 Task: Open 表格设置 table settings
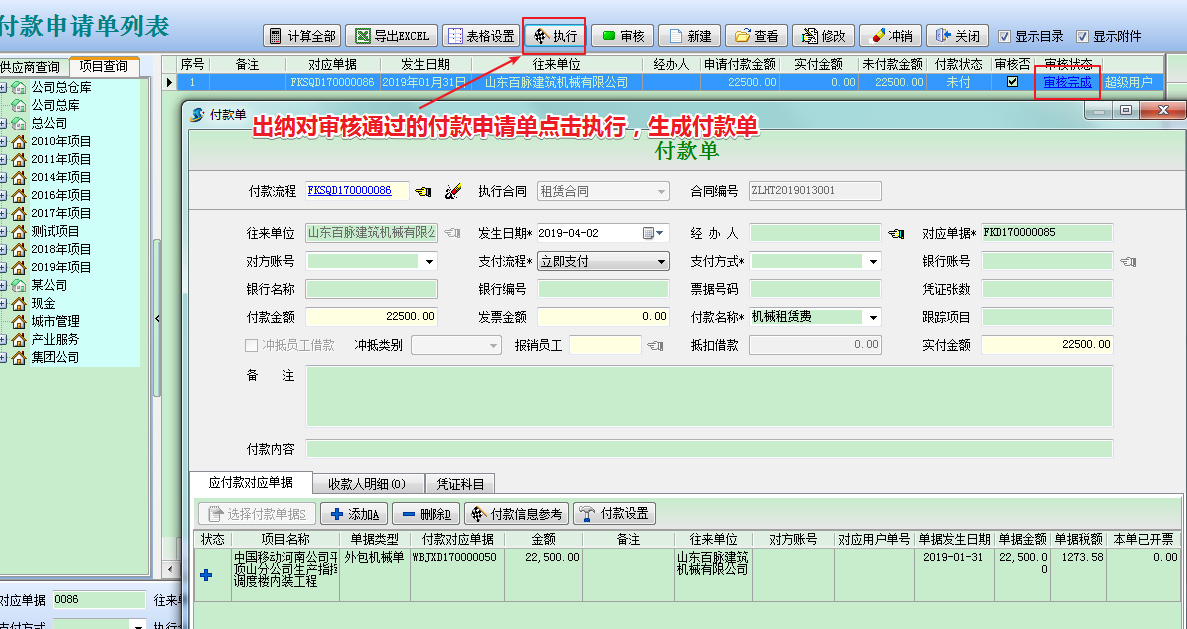[x=481, y=36]
